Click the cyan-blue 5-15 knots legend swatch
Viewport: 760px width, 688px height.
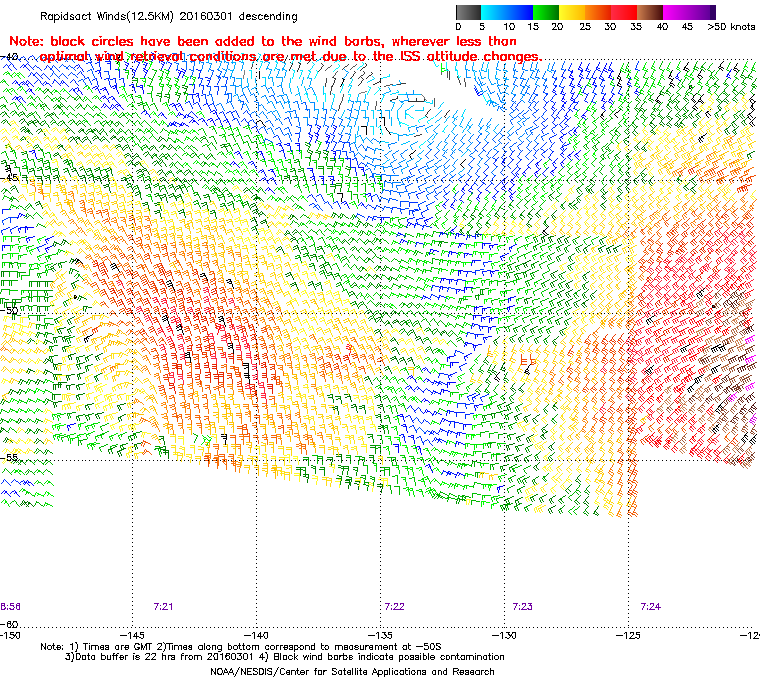click(x=507, y=12)
